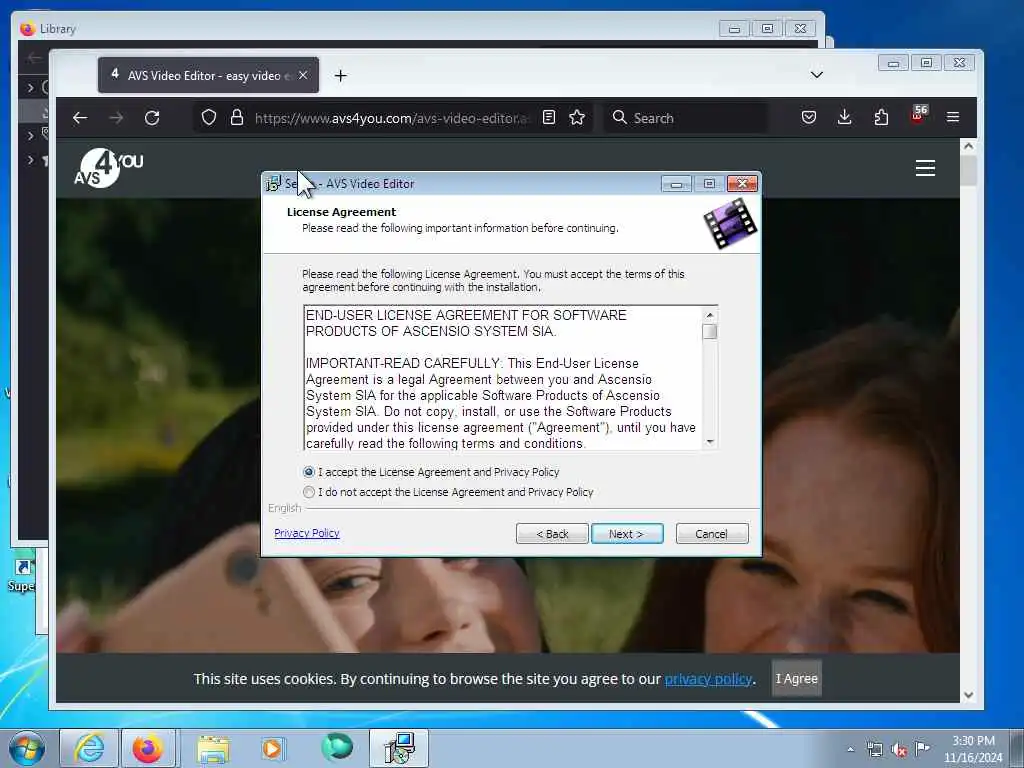Open Firefox application hamburger menu
This screenshot has width=1024, height=768.
[x=953, y=117]
